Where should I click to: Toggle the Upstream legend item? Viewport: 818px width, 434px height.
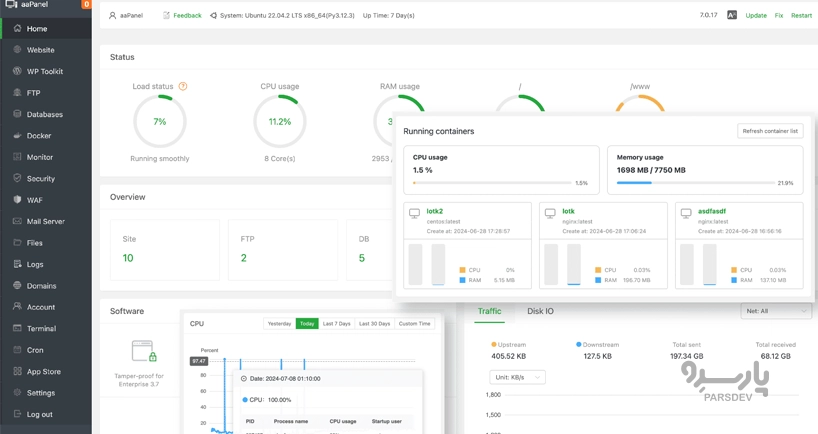509,345
